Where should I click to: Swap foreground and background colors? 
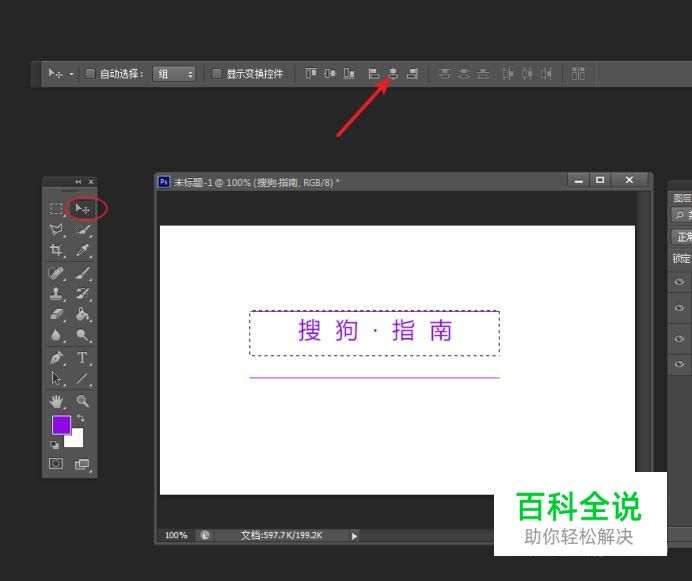pos(81,418)
